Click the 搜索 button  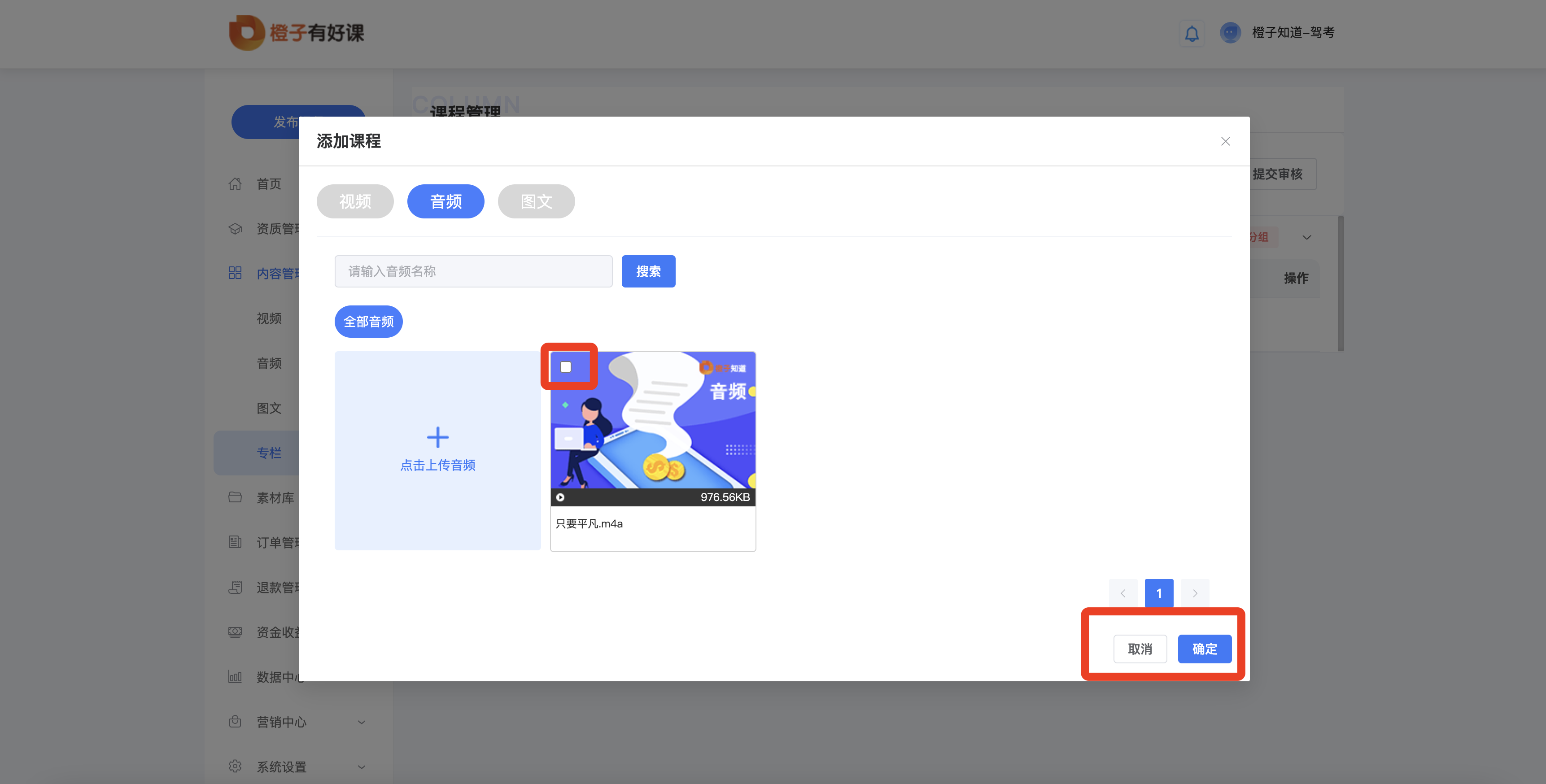tap(648, 271)
